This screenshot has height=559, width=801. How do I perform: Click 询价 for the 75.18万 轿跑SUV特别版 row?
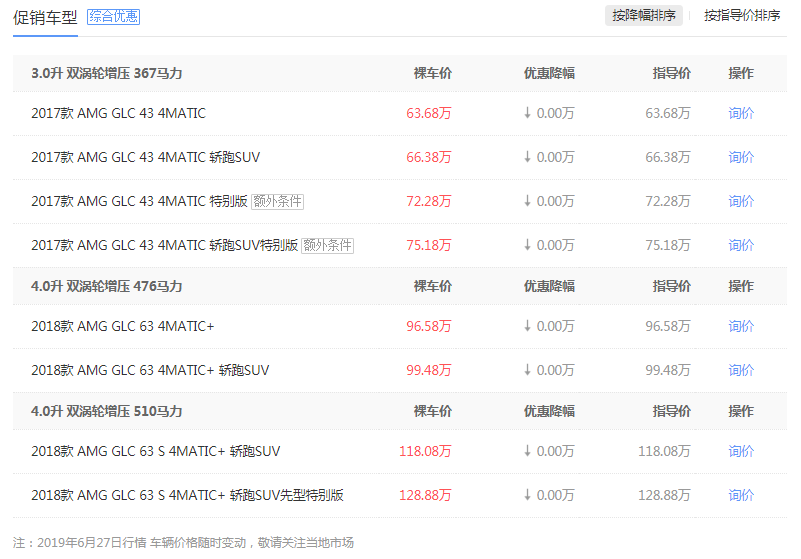point(741,245)
